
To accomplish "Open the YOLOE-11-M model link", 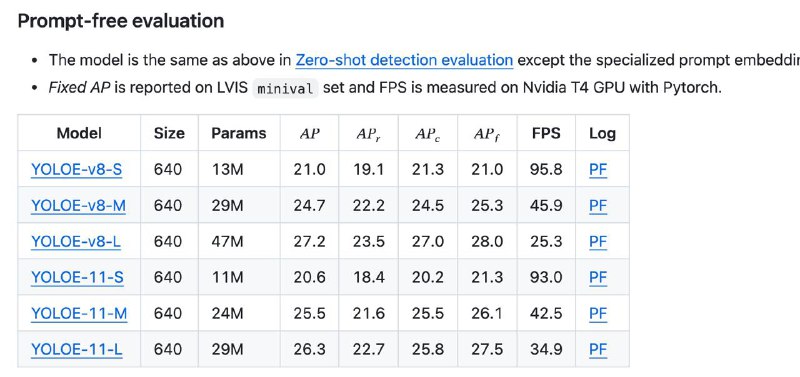I will pyautogui.click(x=79, y=314).
